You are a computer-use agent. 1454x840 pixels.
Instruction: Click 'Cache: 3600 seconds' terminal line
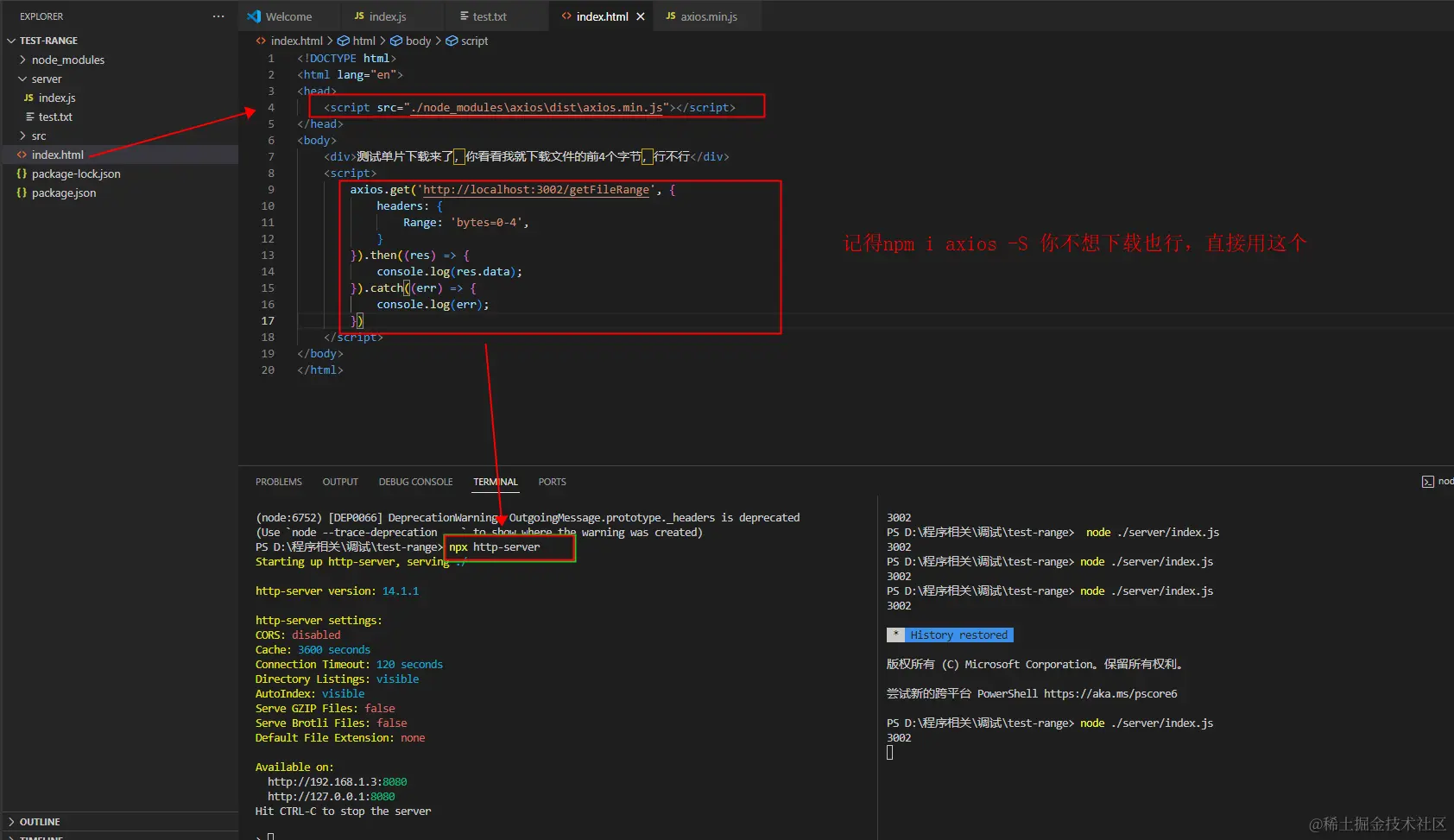point(313,650)
